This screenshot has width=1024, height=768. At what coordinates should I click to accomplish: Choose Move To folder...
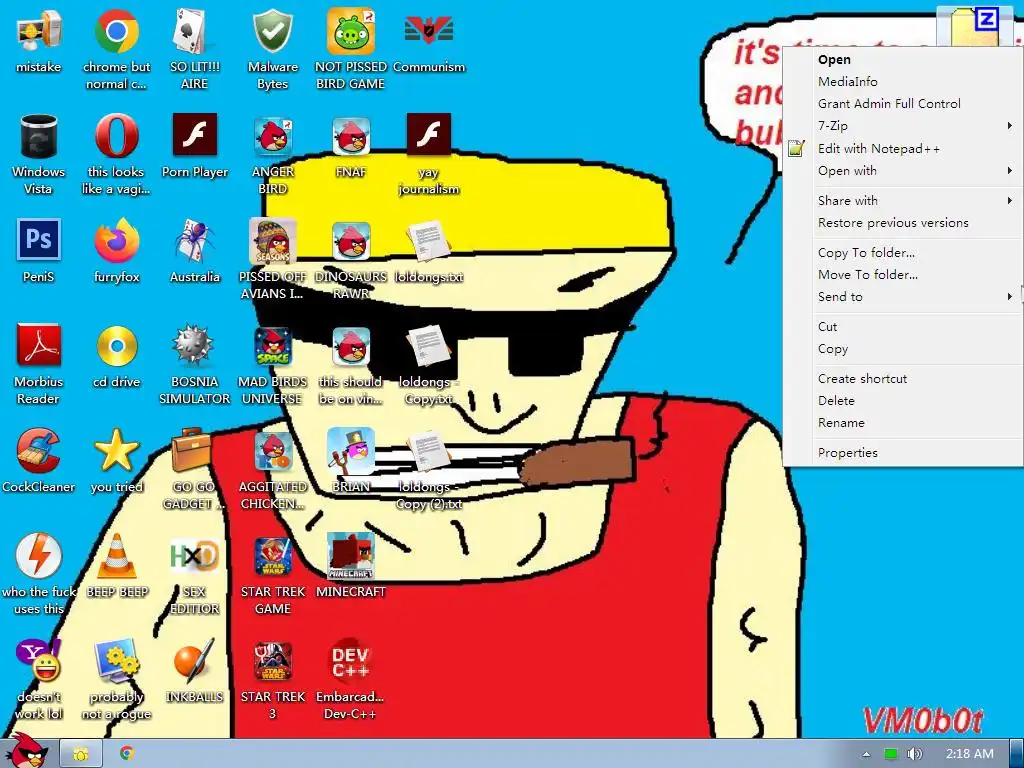pos(903,275)
